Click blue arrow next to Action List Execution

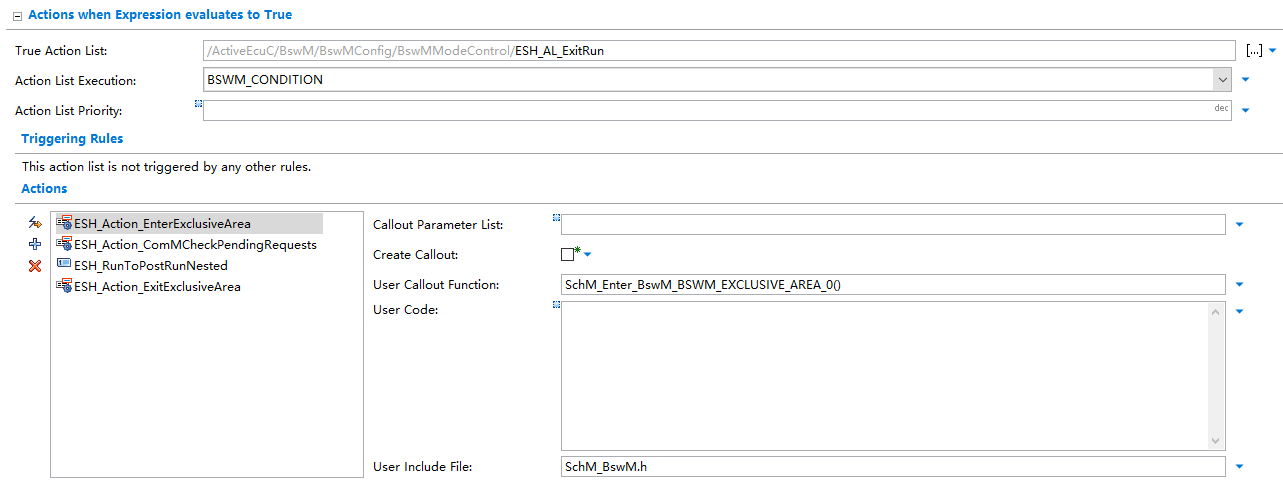(x=1245, y=80)
